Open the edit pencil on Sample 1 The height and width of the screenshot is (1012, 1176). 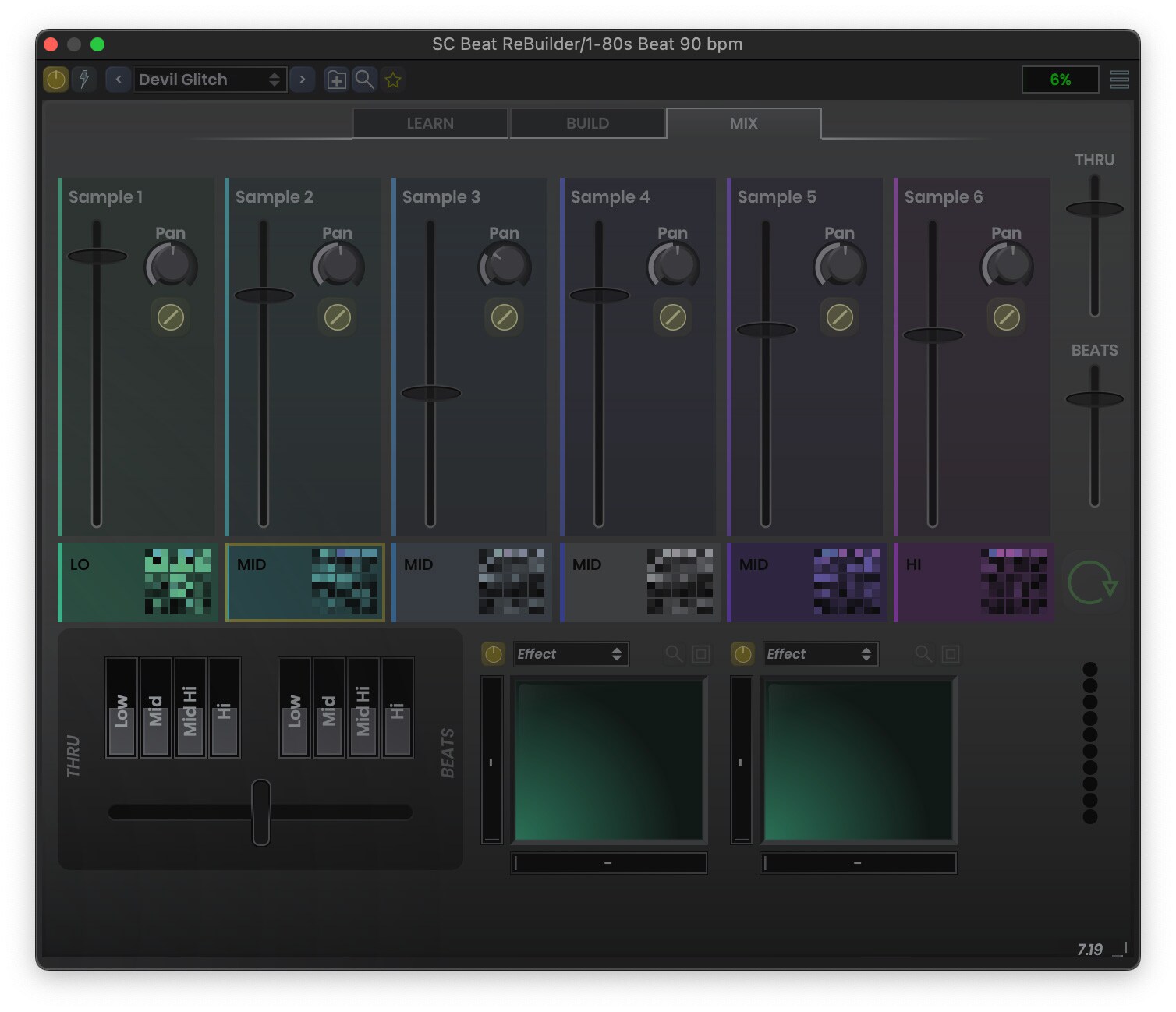[170, 318]
